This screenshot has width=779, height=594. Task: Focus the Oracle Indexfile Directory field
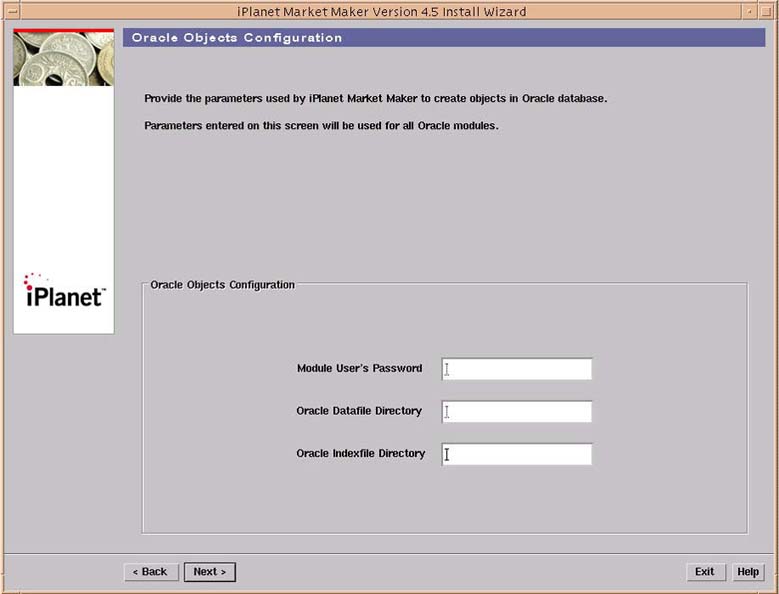coord(517,454)
